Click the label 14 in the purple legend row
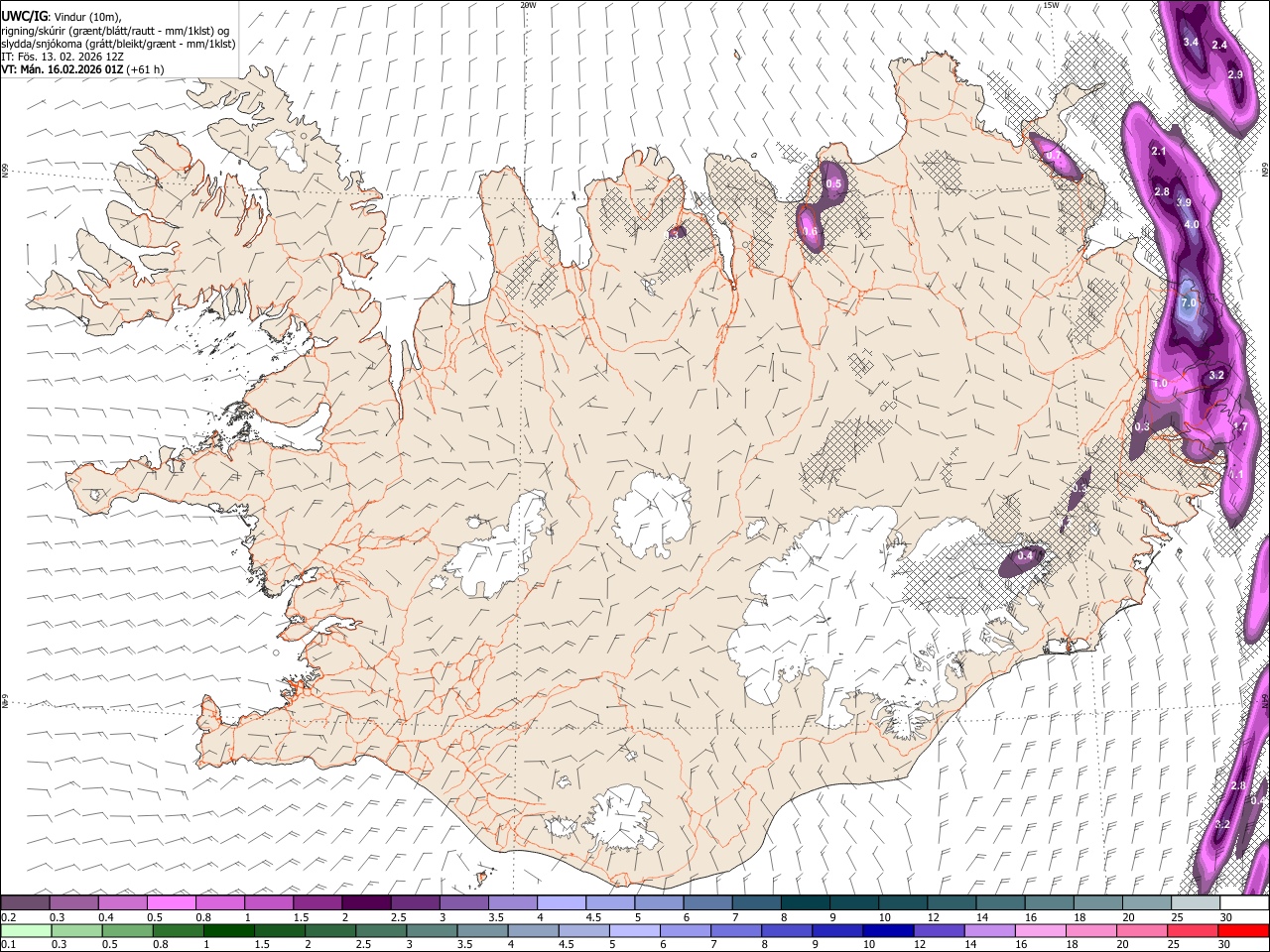The height and width of the screenshot is (952, 1270). tap(981, 917)
